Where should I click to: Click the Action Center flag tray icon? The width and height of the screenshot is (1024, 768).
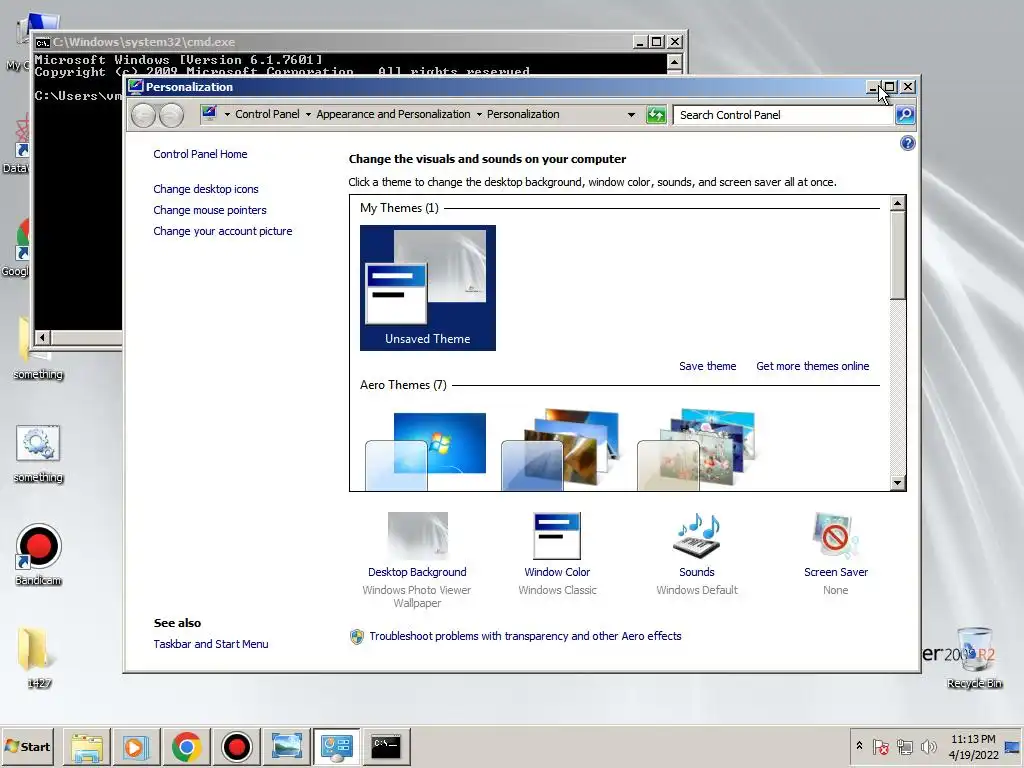point(880,746)
